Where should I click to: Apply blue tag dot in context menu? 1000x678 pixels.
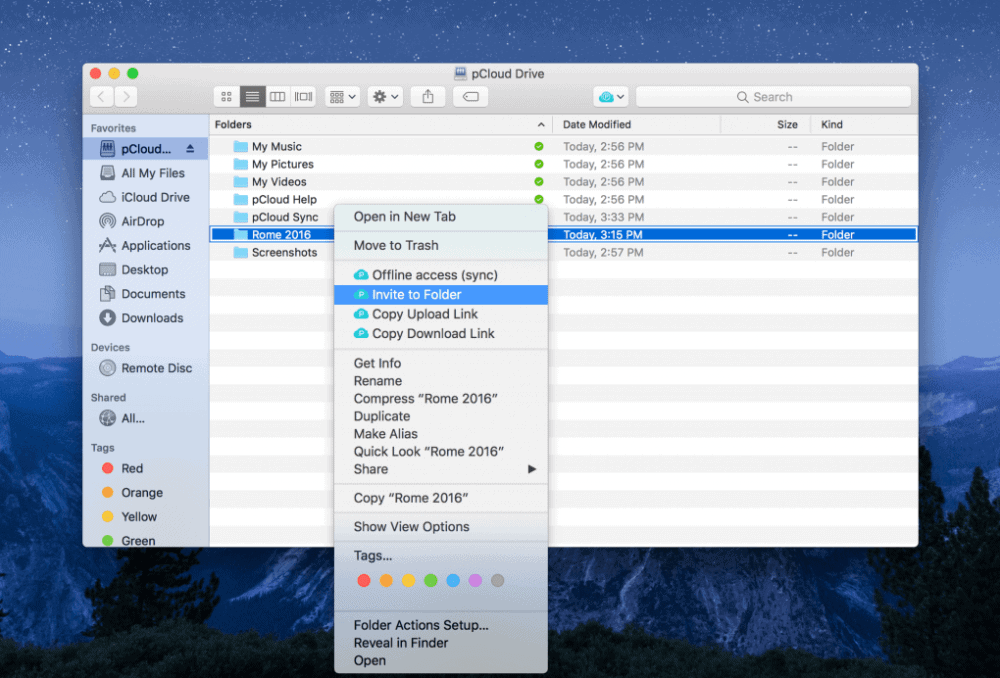click(x=453, y=580)
